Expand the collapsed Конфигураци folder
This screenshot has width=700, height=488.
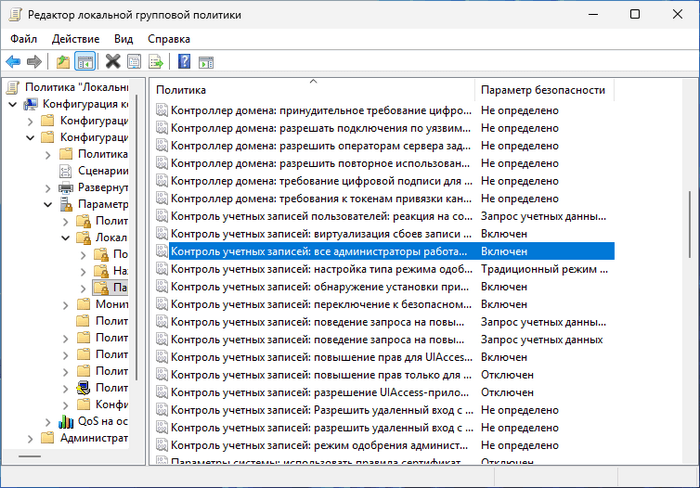(30, 121)
